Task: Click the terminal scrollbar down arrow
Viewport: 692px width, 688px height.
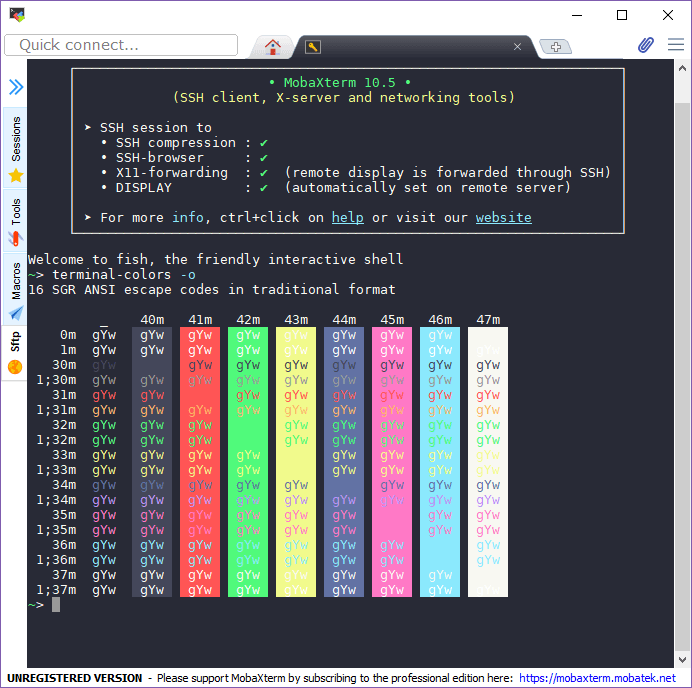Action: (x=682, y=660)
